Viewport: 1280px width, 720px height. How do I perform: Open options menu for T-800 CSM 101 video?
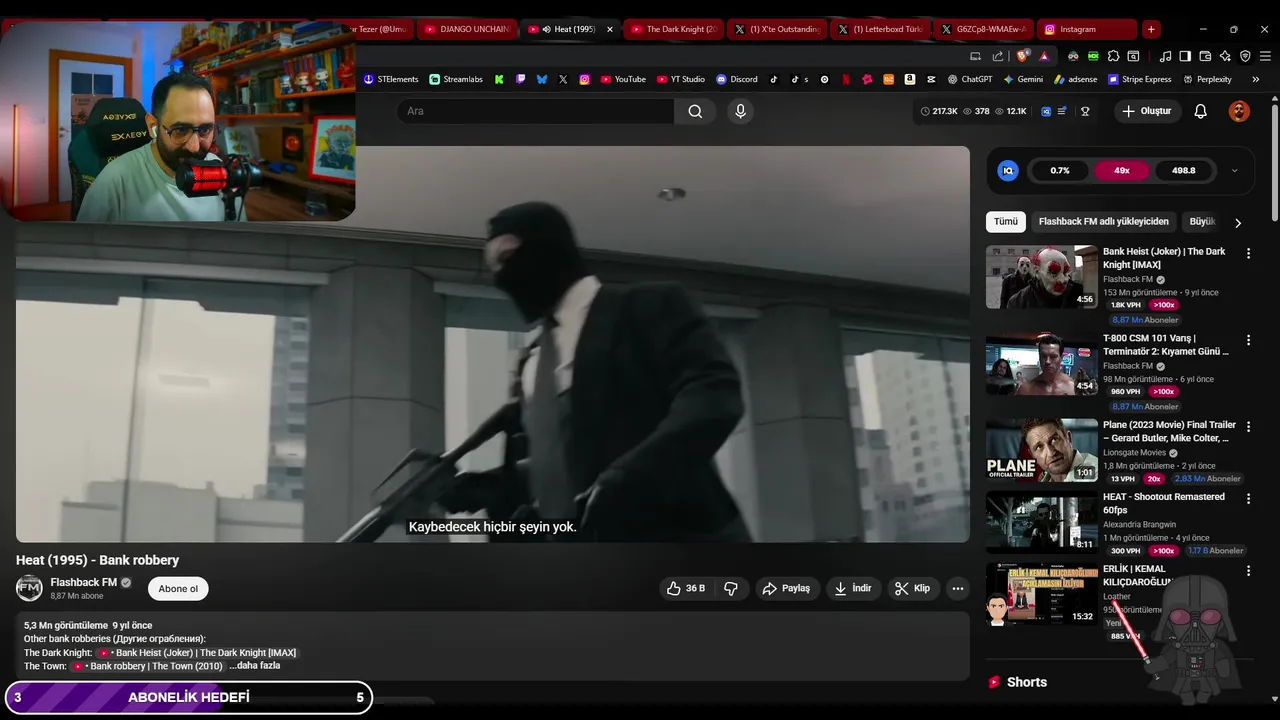click(x=1248, y=340)
